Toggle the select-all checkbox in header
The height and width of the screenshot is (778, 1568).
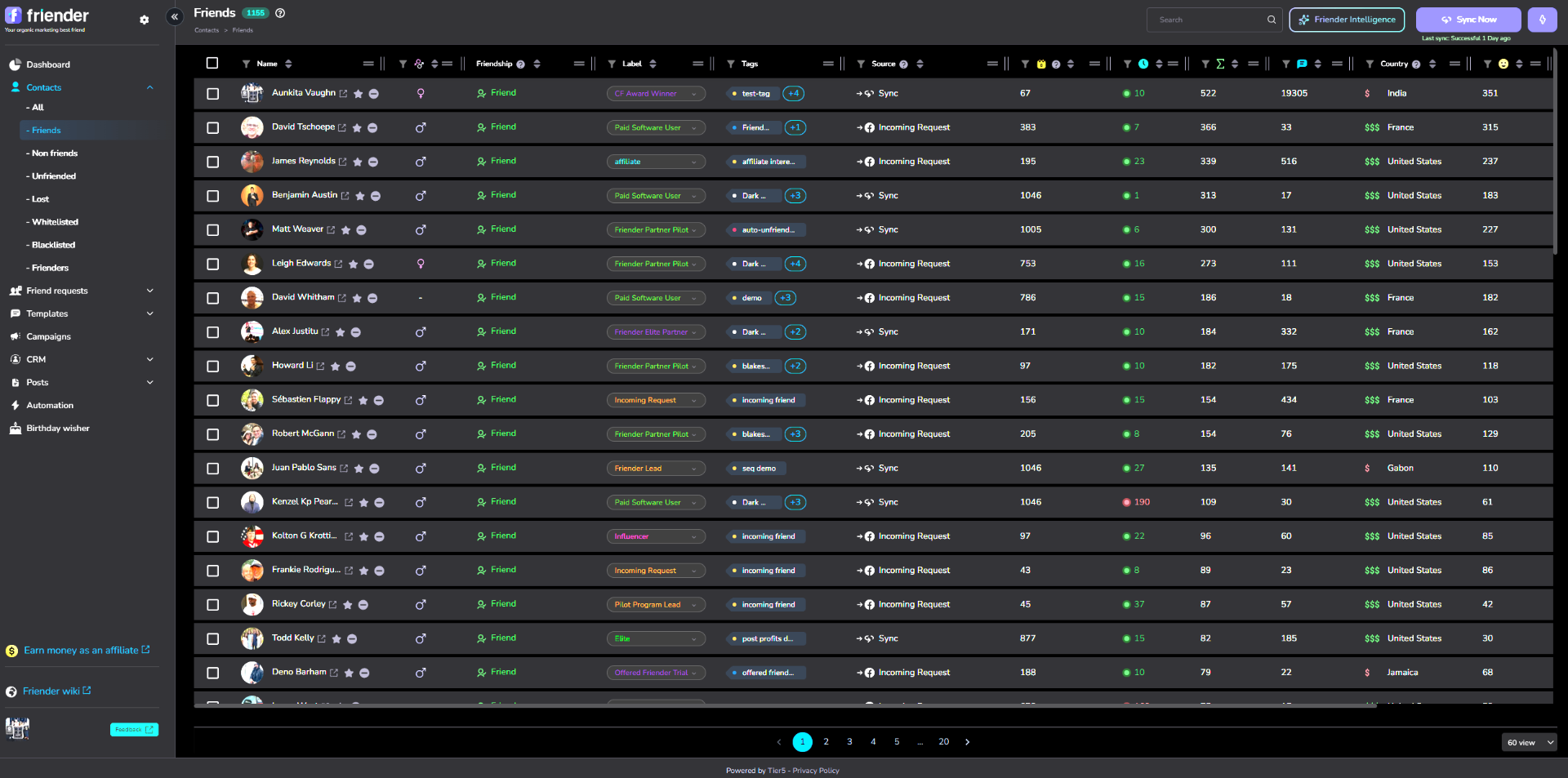click(212, 63)
